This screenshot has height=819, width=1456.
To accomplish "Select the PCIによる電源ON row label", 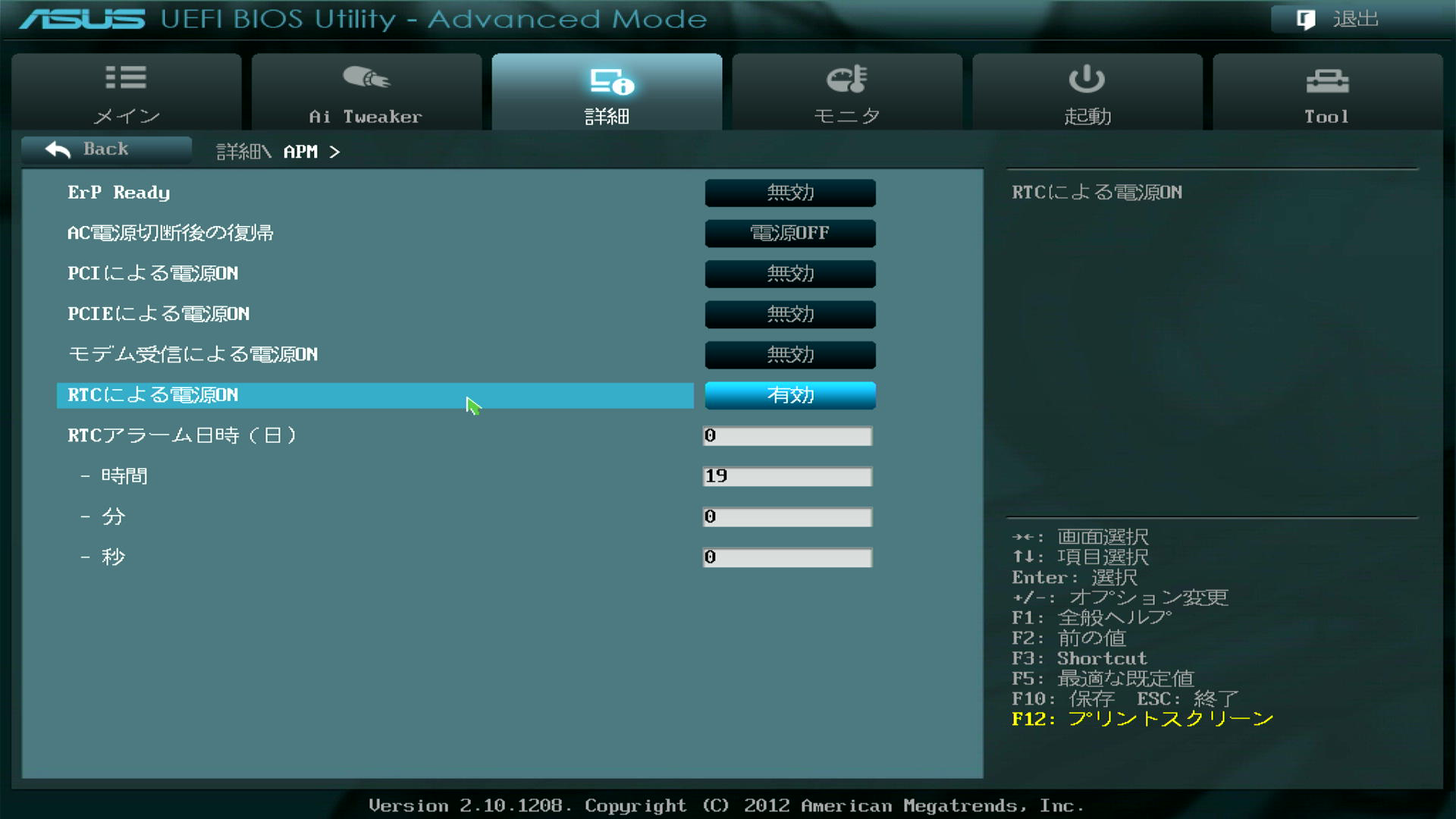I will [152, 274].
